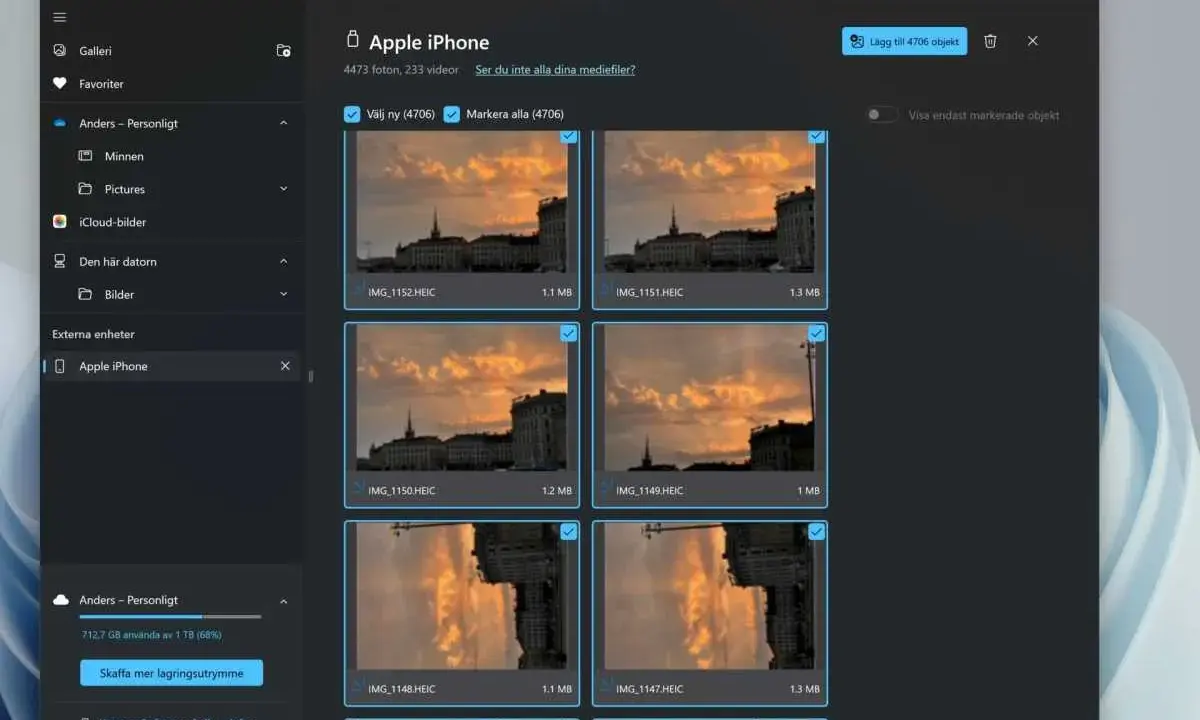Screen dimensions: 1200x720
Task: Click the iCloud-bilder colorful icon
Action: click(x=60, y=222)
